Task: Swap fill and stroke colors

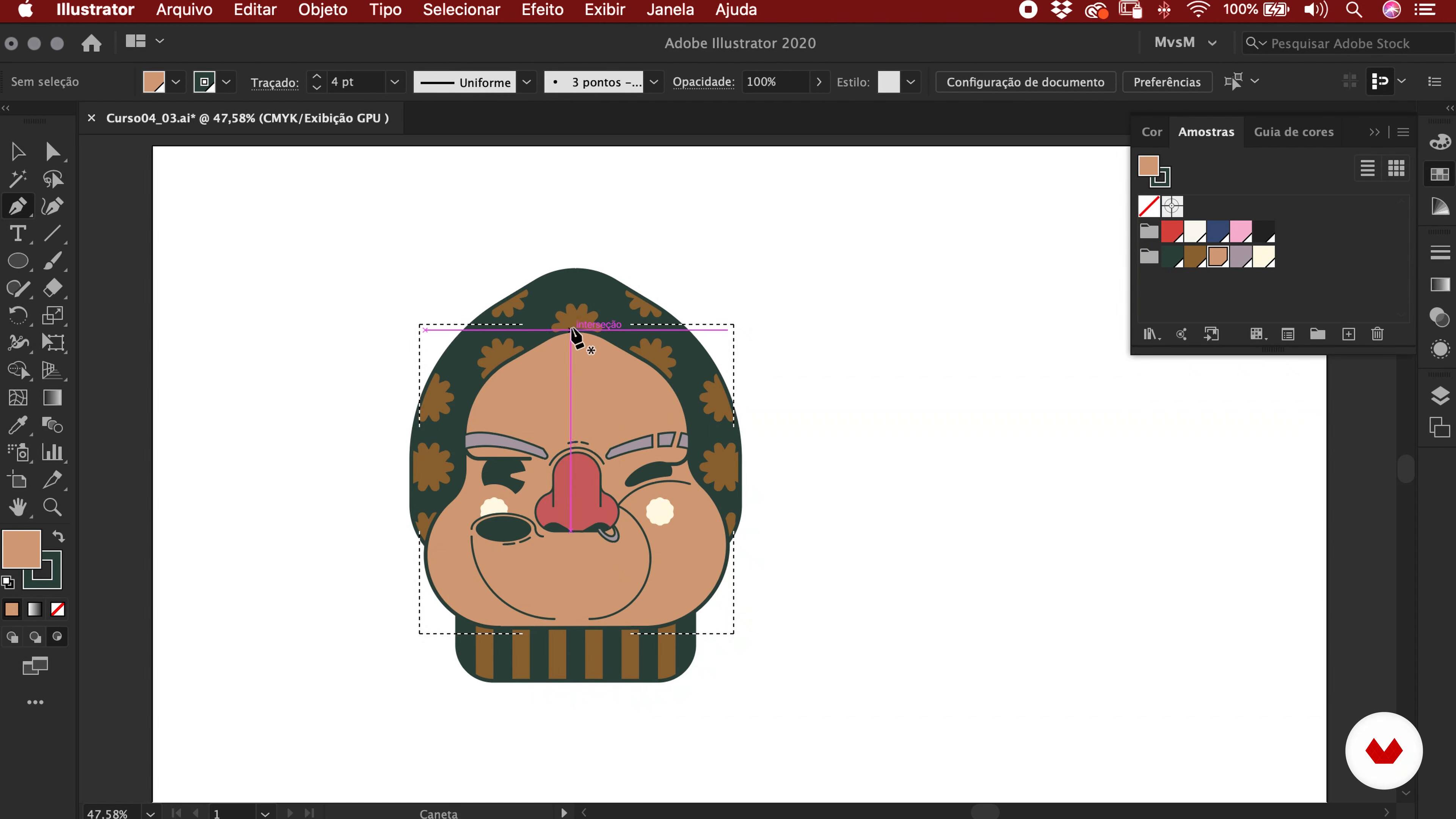Action: tap(59, 536)
